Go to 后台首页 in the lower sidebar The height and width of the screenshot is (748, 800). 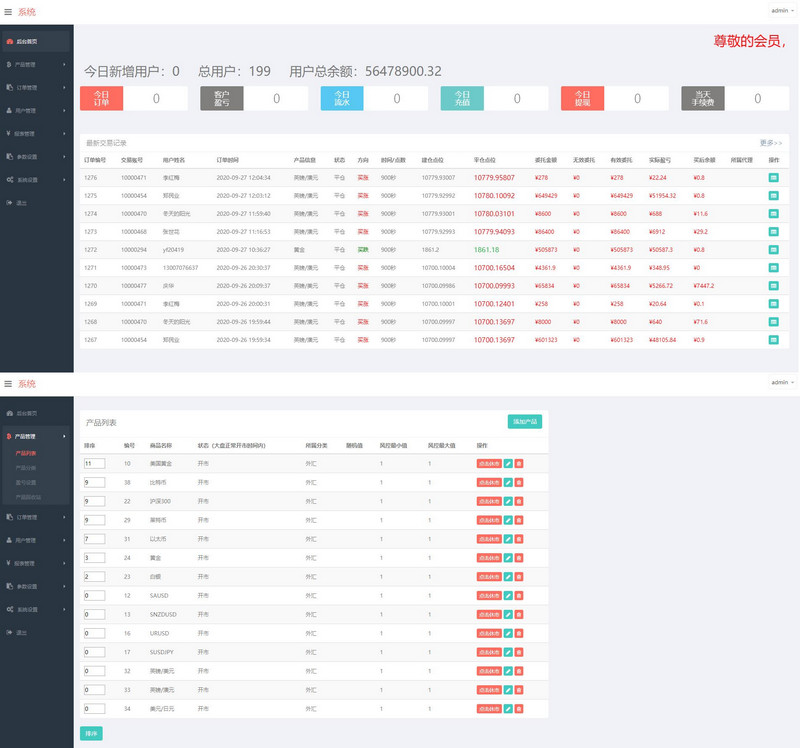[x=36, y=413]
